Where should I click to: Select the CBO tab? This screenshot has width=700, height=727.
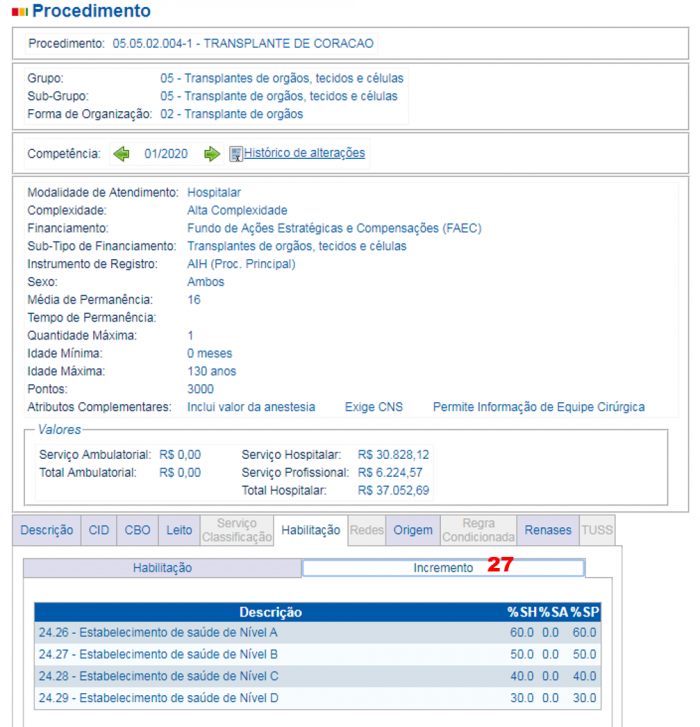[135, 530]
